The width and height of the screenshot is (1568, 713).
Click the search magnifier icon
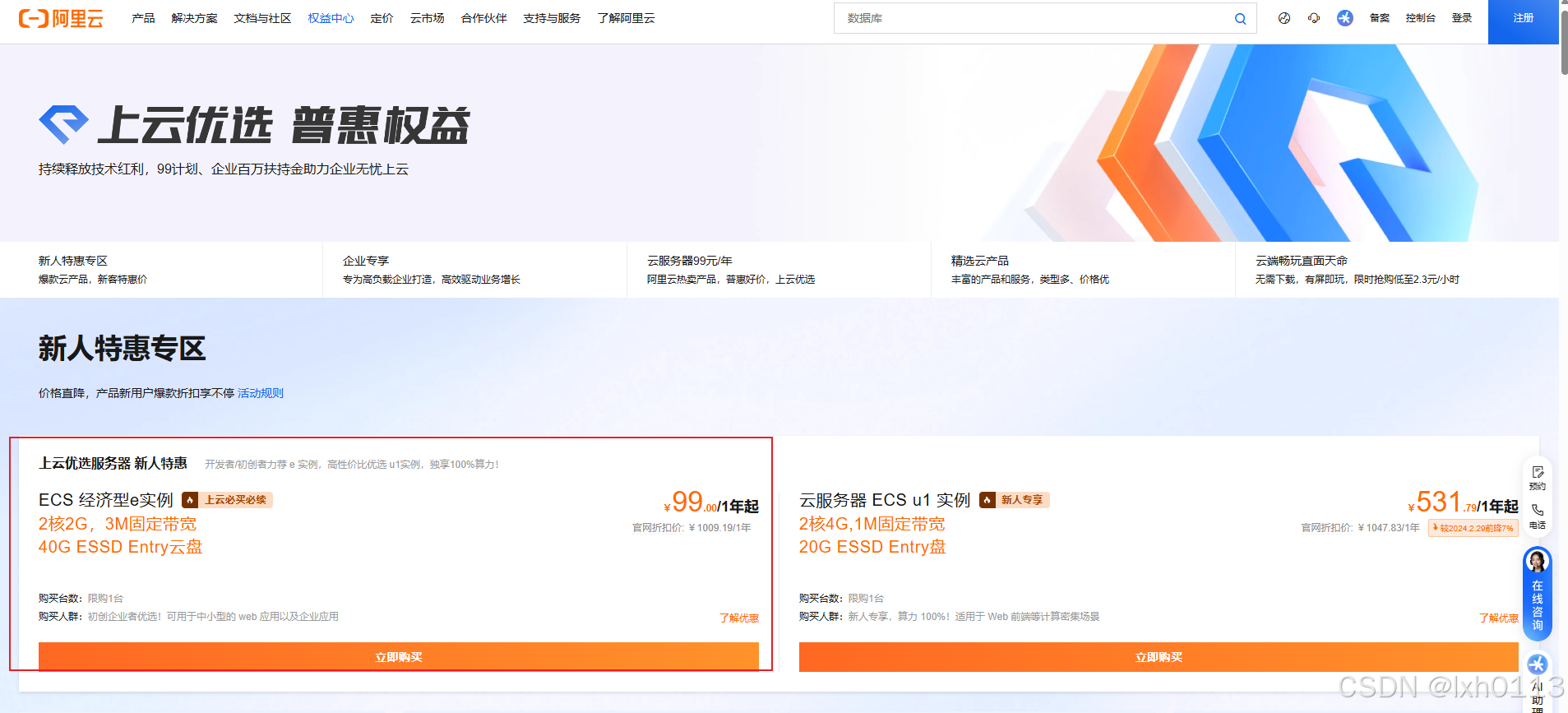[1240, 18]
